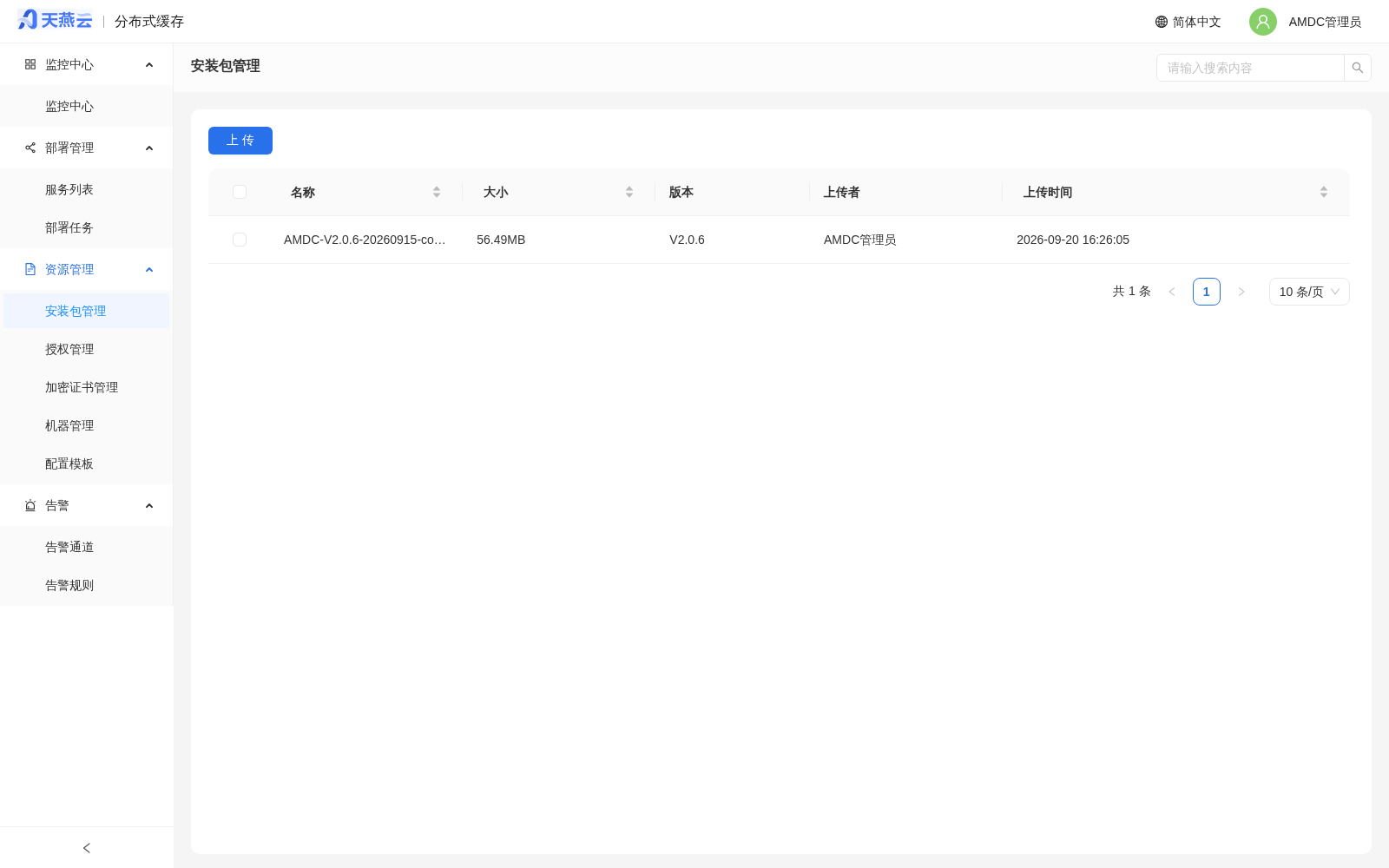The width and height of the screenshot is (1389, 868).
Task: Check the AMDC-V2.0.6 package row checkbox
Action: pos(240,240)
